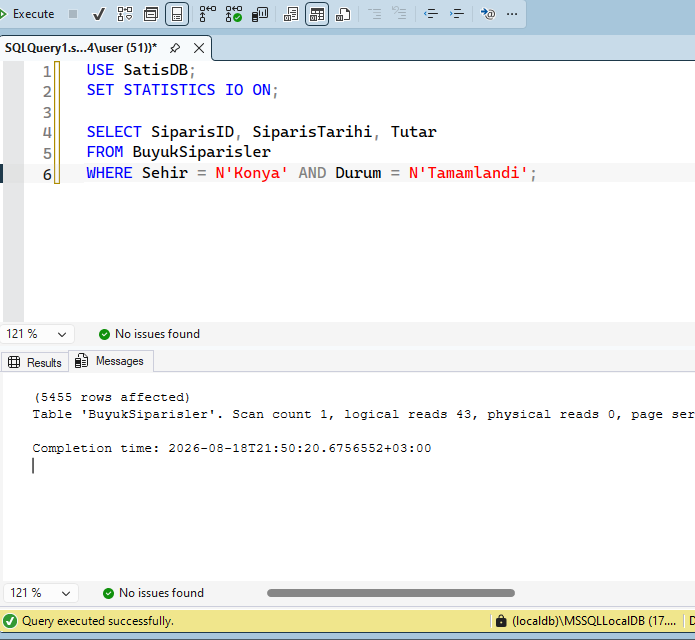Switch to the Messages tab
The image size is (695, 640).
click(x=111, y=361)
